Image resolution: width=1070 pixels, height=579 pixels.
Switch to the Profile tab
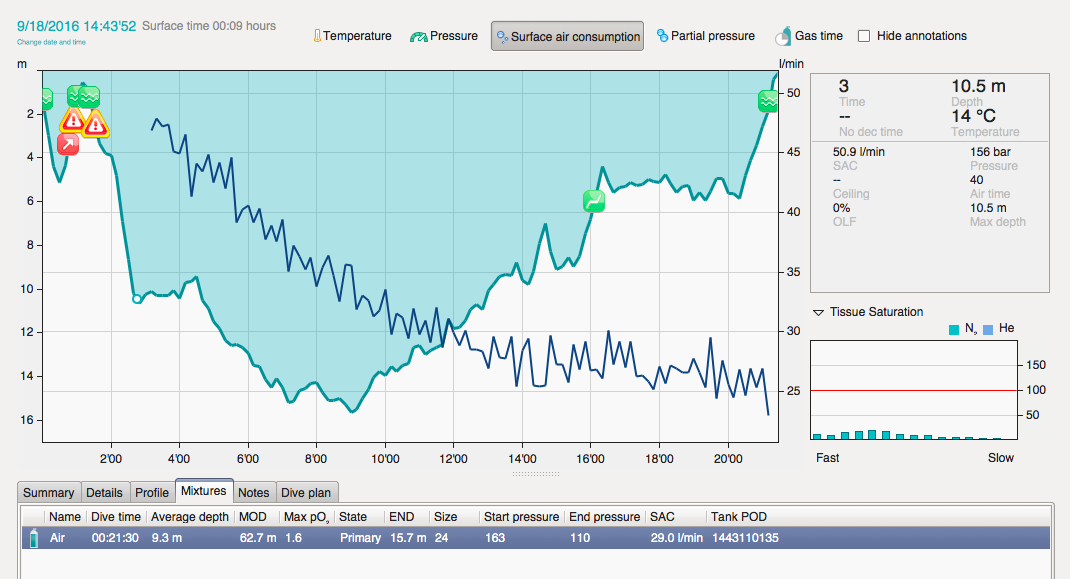151,492
